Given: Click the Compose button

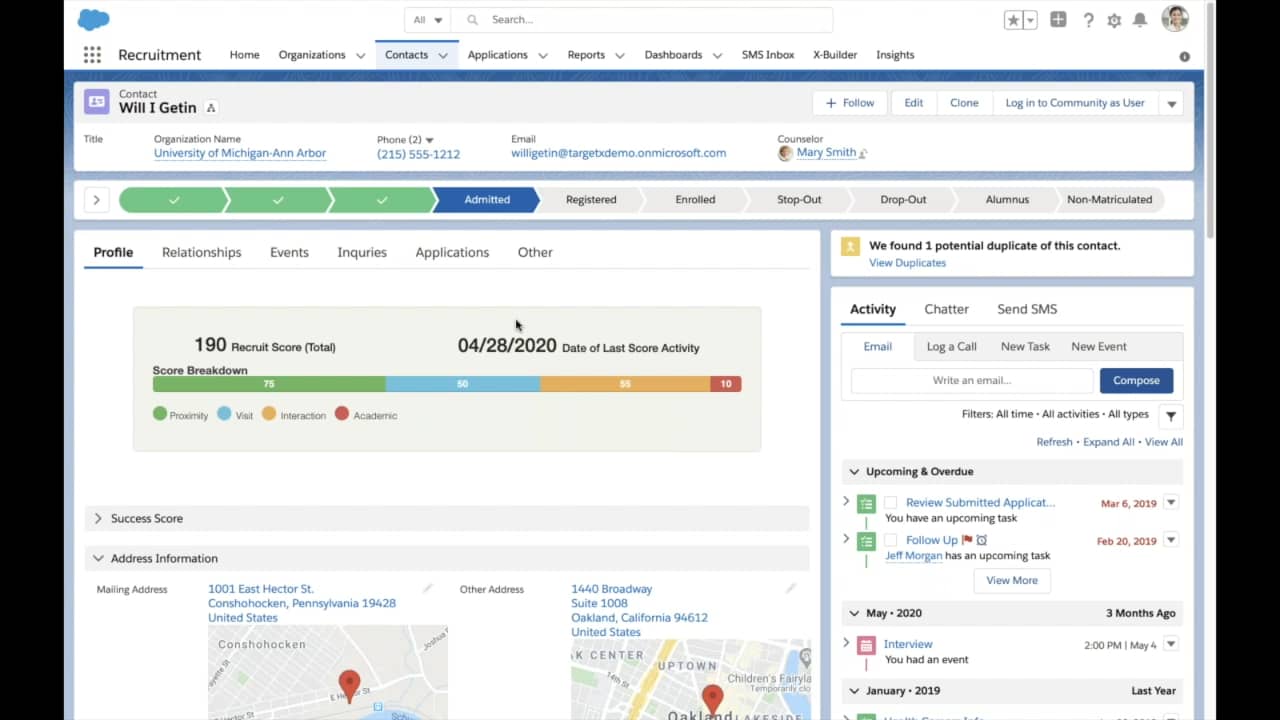Looking at the screenshot, I should tap(1136, 381).
